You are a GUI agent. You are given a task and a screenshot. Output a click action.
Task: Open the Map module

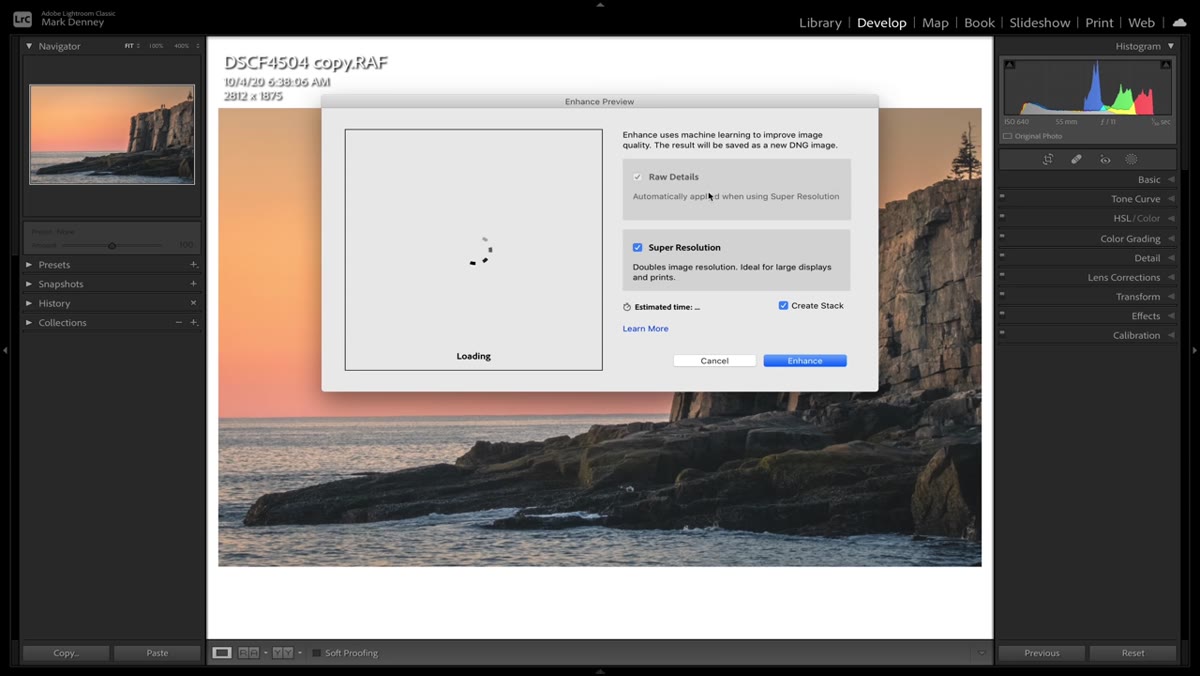pyautogui.click(x=935, y=22)
